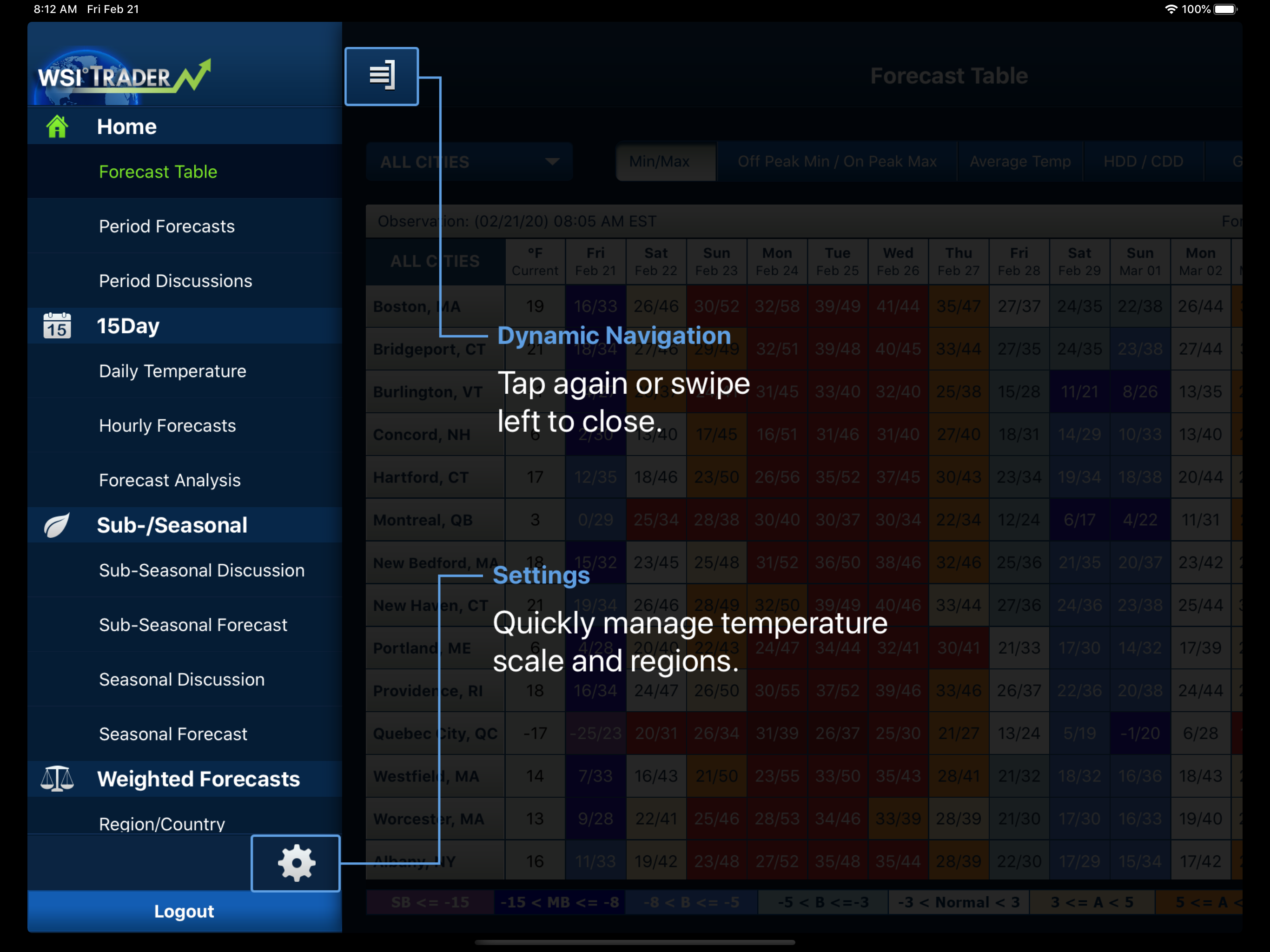Tap Montreal 6/17 cell for Sat Feb 29
This screenshot has width=1270, height=952.
(x=1079, y=520)
